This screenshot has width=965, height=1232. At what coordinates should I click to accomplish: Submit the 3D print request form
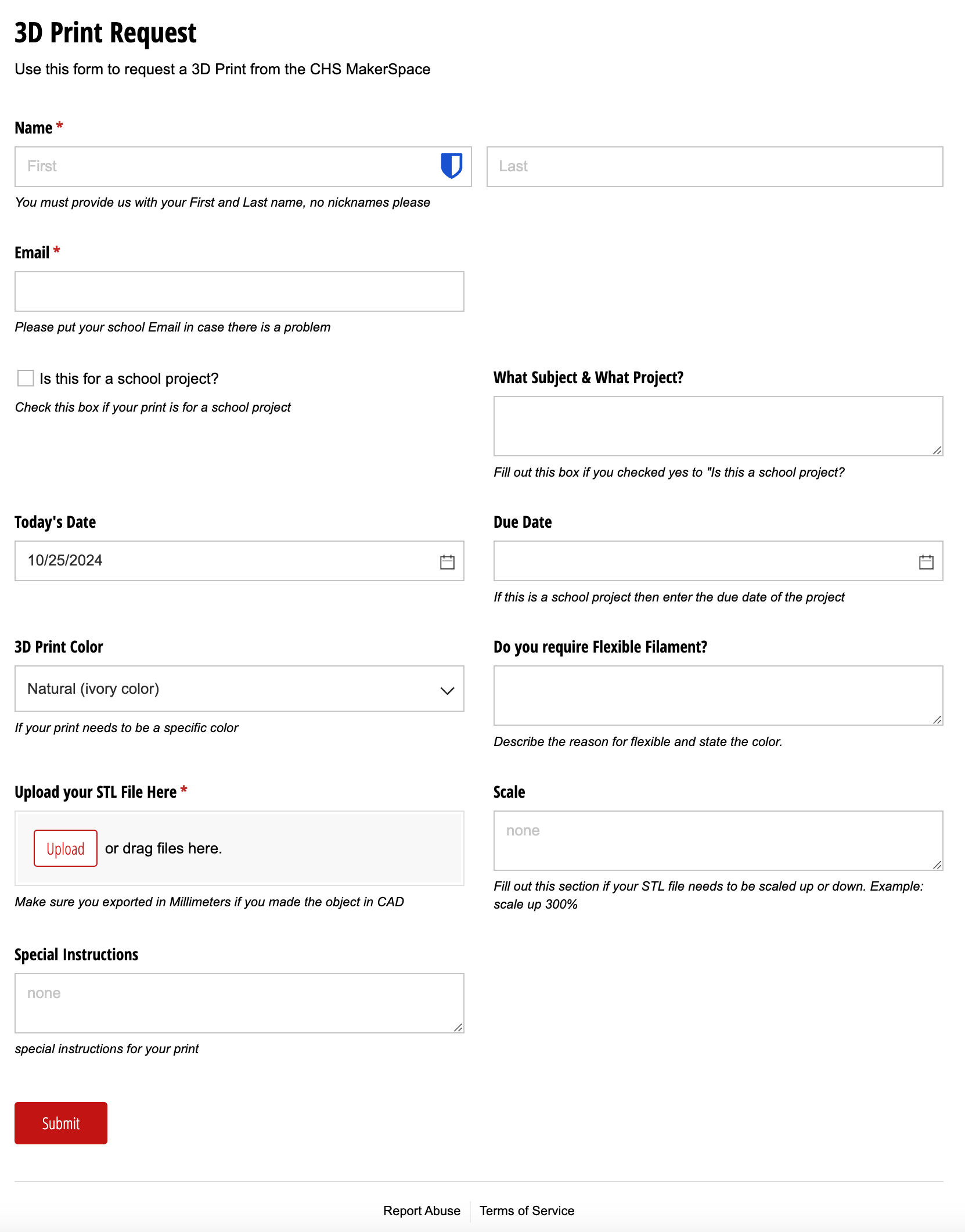pos(61,1123)
